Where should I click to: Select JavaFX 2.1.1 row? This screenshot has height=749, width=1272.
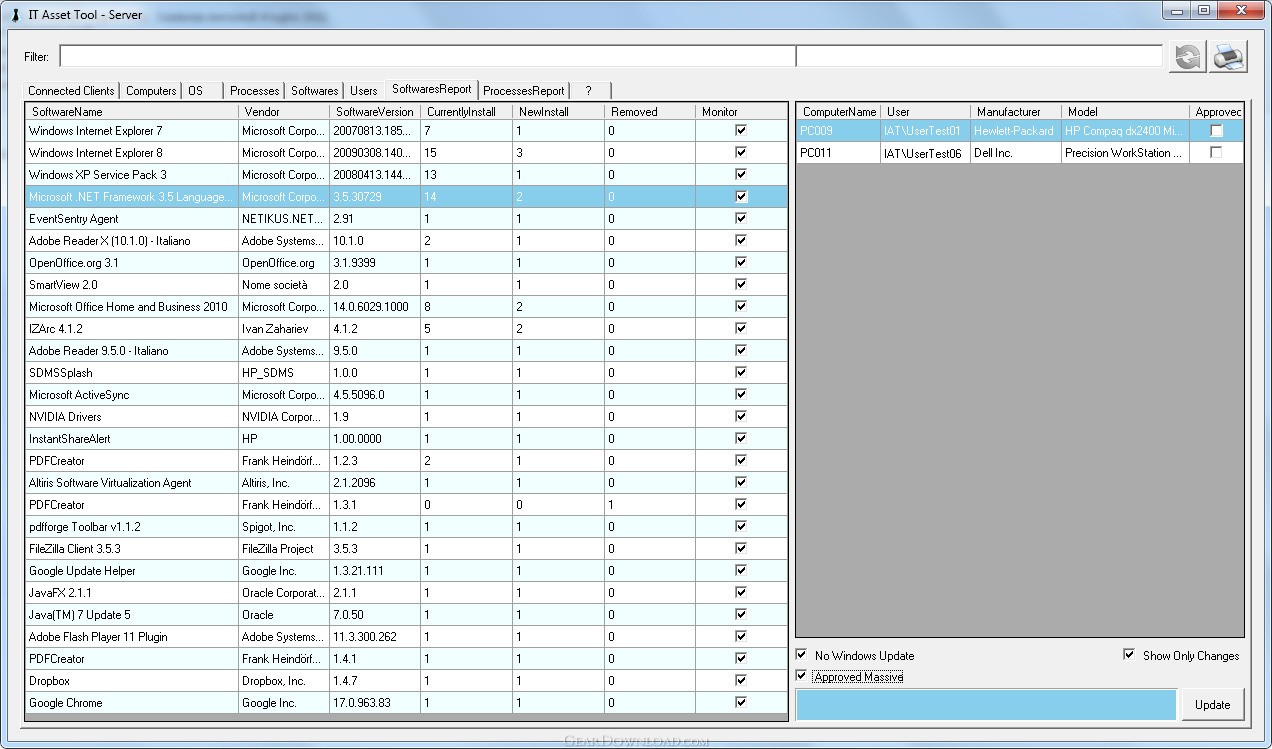click(406, 593)
